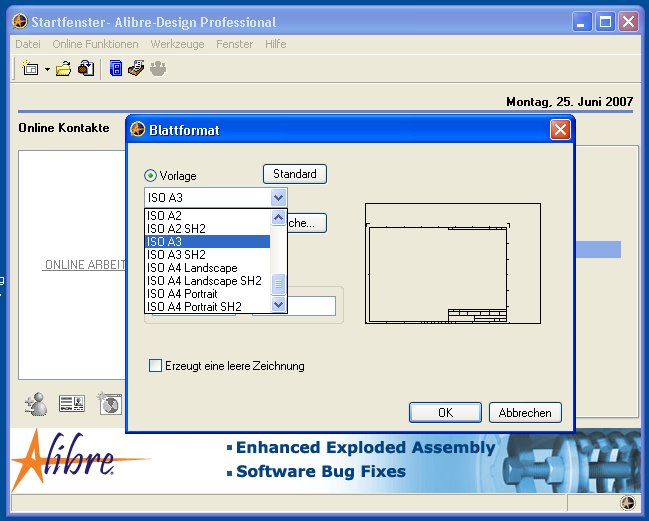649x521 pixels.
Task: Click the Alibre logo in Blattformat title
Action: pyautogui.click(x=138, y=129)
